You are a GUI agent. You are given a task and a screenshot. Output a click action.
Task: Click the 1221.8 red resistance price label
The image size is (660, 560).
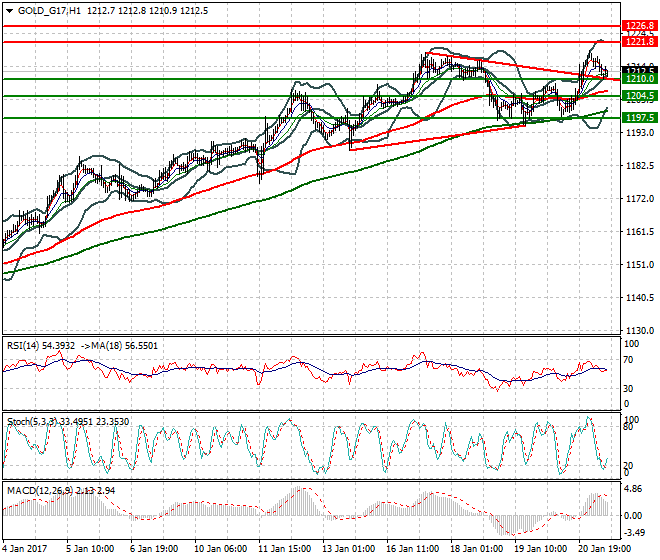click(x=639, y=42)
